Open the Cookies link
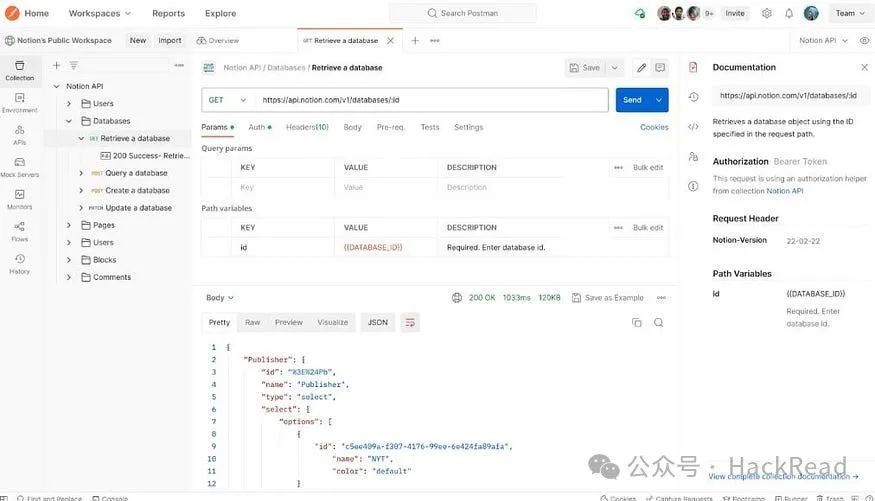The height and width of the screenshot is (501, 875). coord(654,127)
